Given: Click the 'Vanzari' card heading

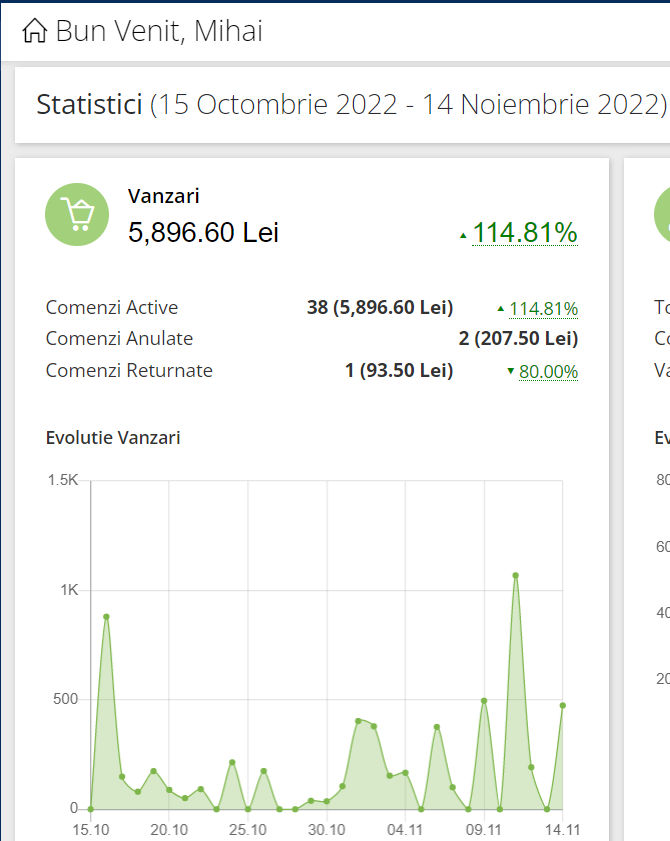Looking at the screenshot, I should click(164, 196).
